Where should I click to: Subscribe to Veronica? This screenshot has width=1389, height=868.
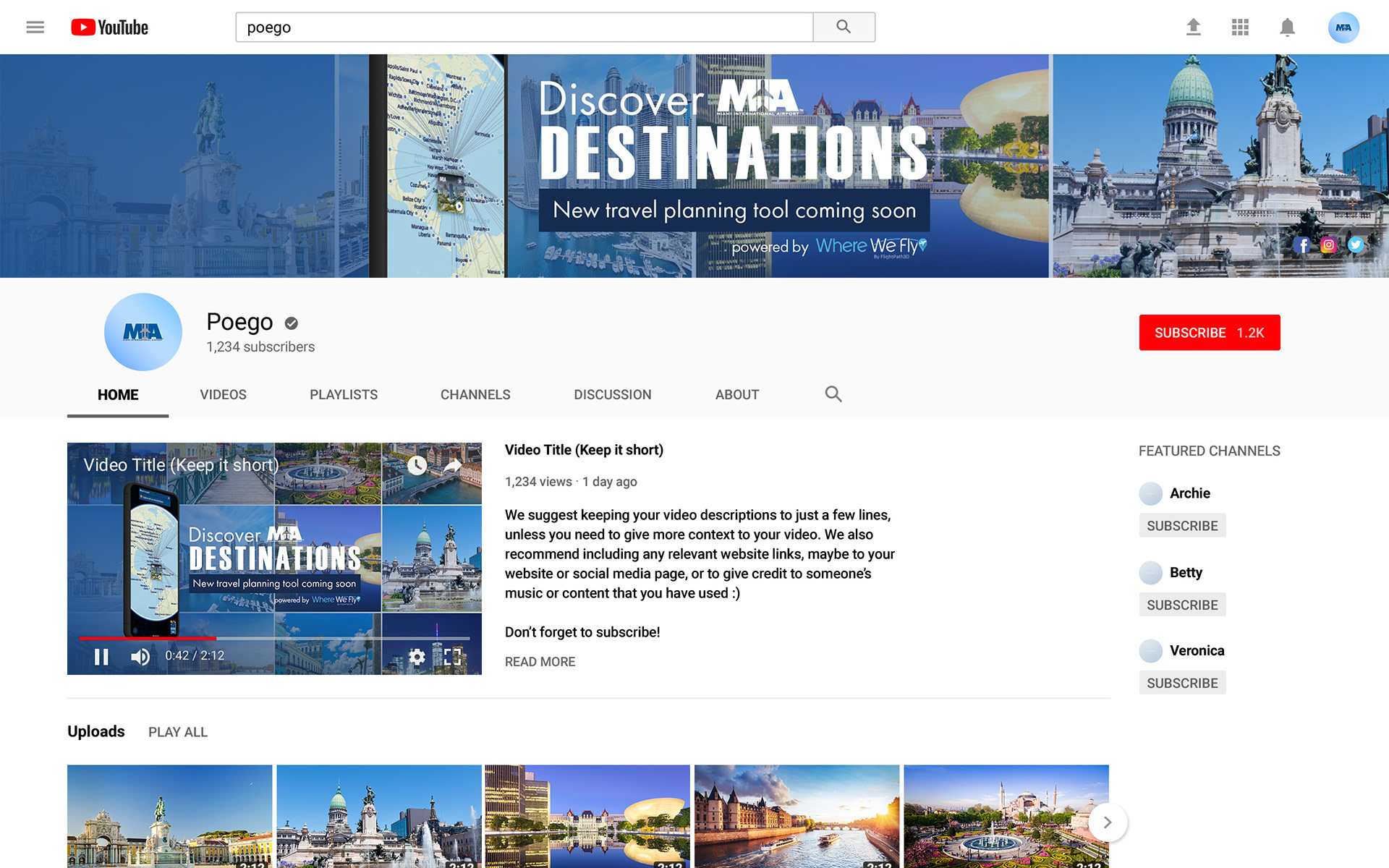(1182, 683)
